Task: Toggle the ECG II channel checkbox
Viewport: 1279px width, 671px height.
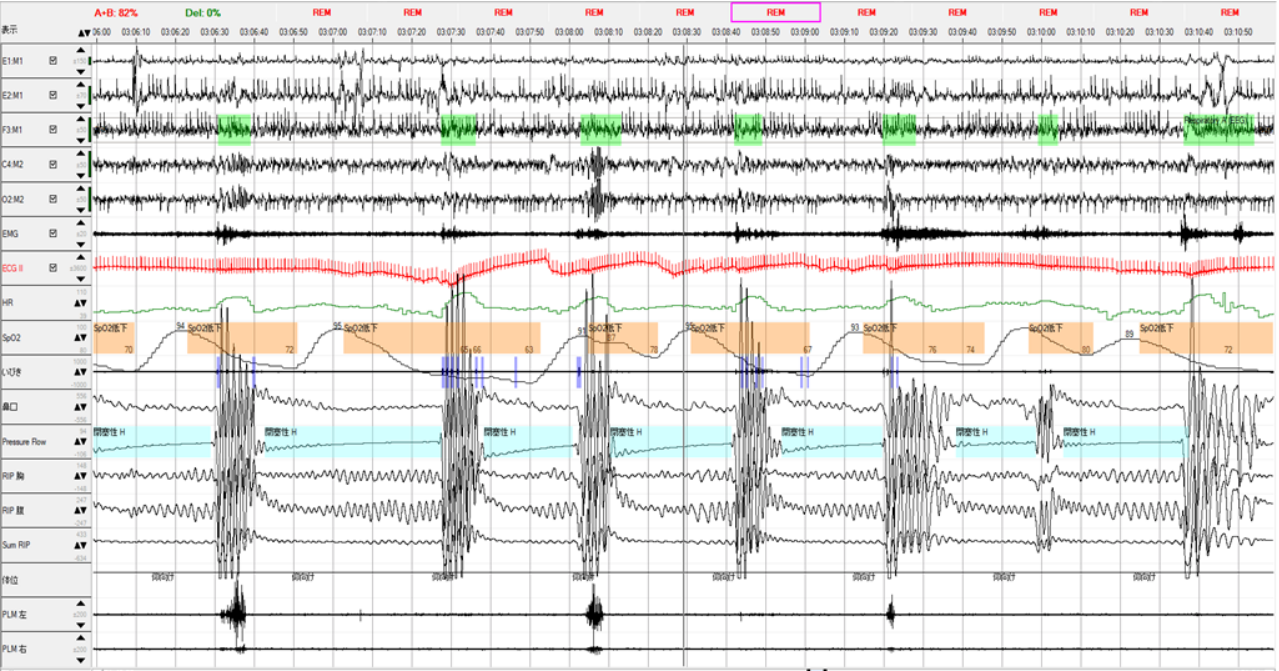Action: (x=53, y=268)
